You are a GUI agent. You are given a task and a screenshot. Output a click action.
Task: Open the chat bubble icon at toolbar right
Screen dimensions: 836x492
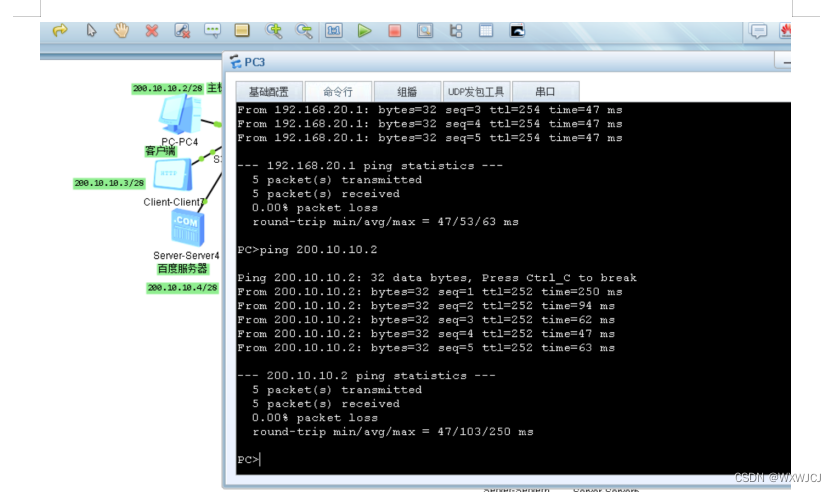tap(758, 31)
